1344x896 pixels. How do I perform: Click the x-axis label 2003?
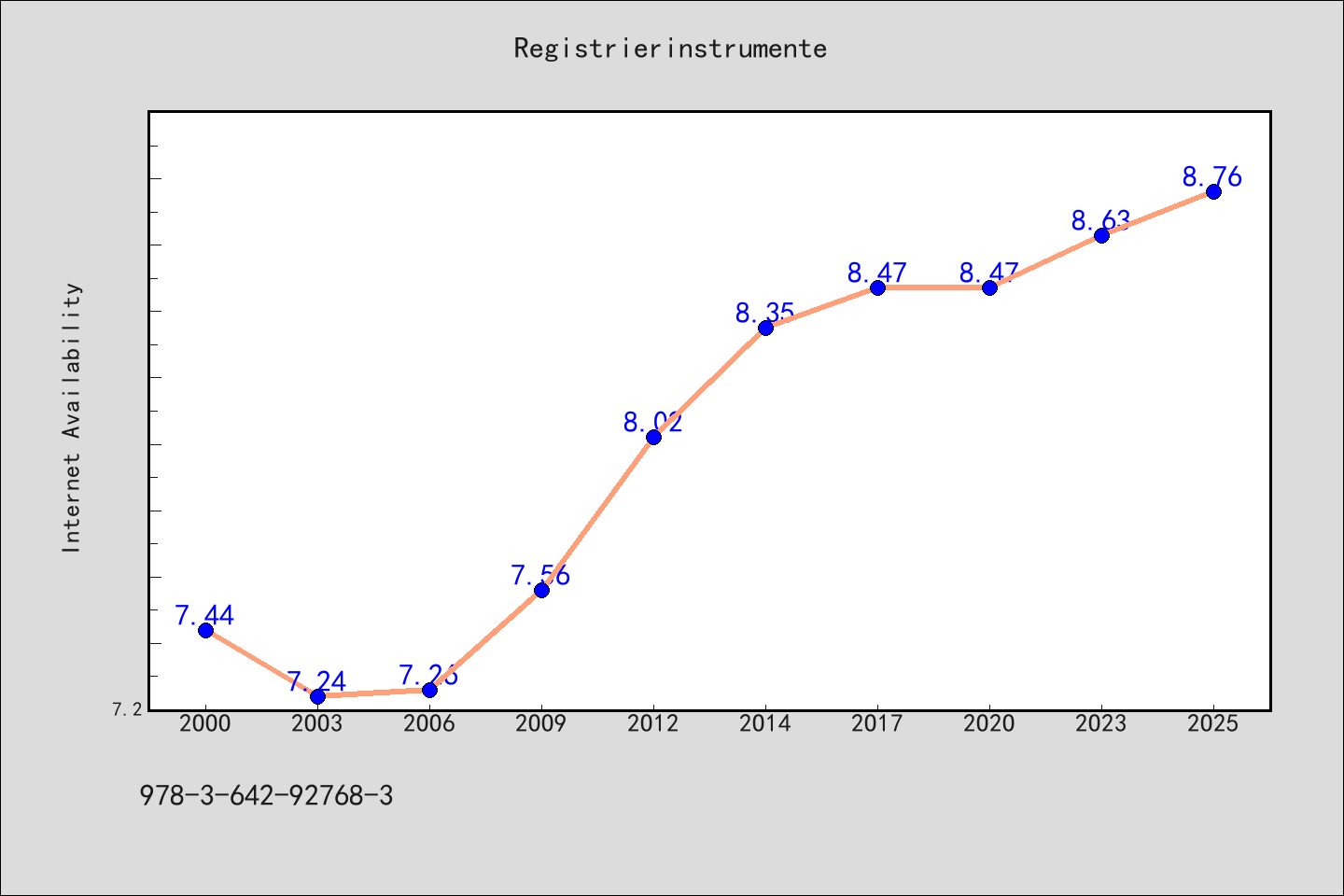[317, 723]
